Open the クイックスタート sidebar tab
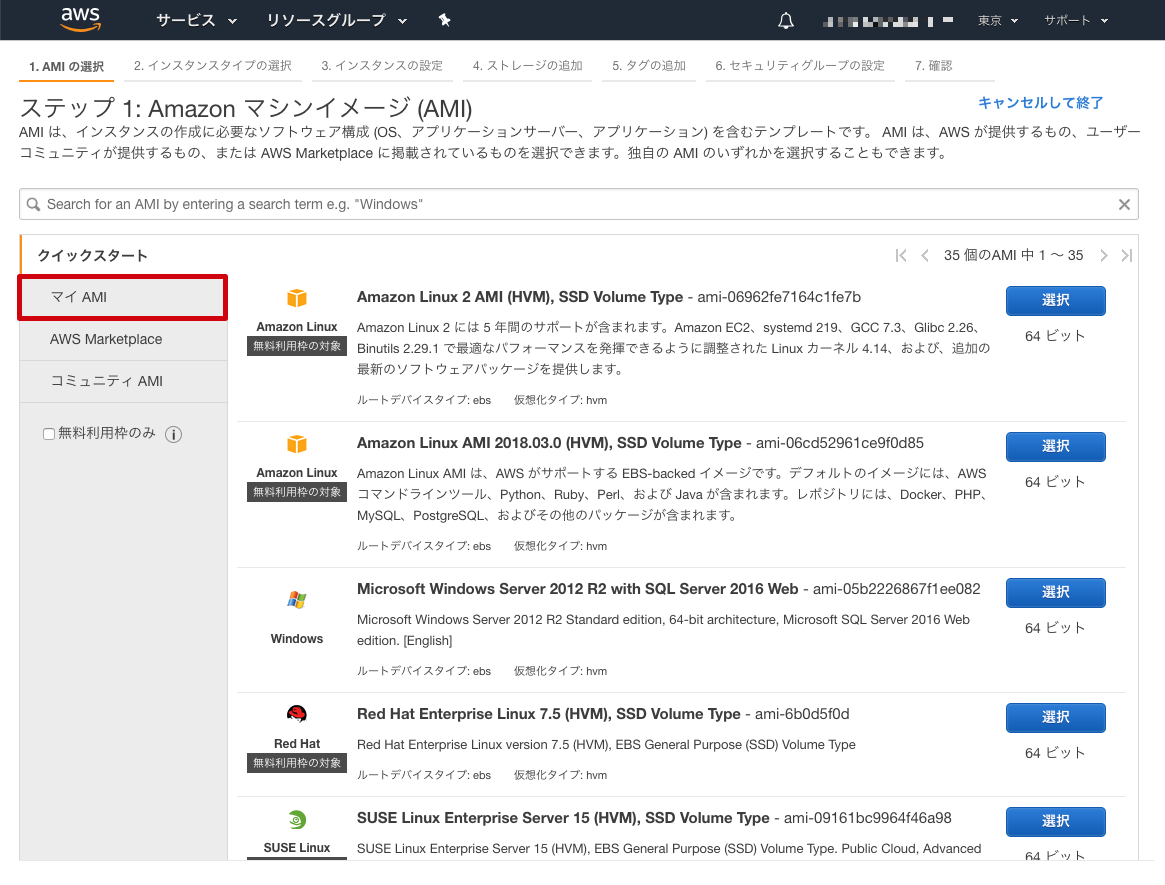Screen dimensions: 1165x885 point(123,256)
